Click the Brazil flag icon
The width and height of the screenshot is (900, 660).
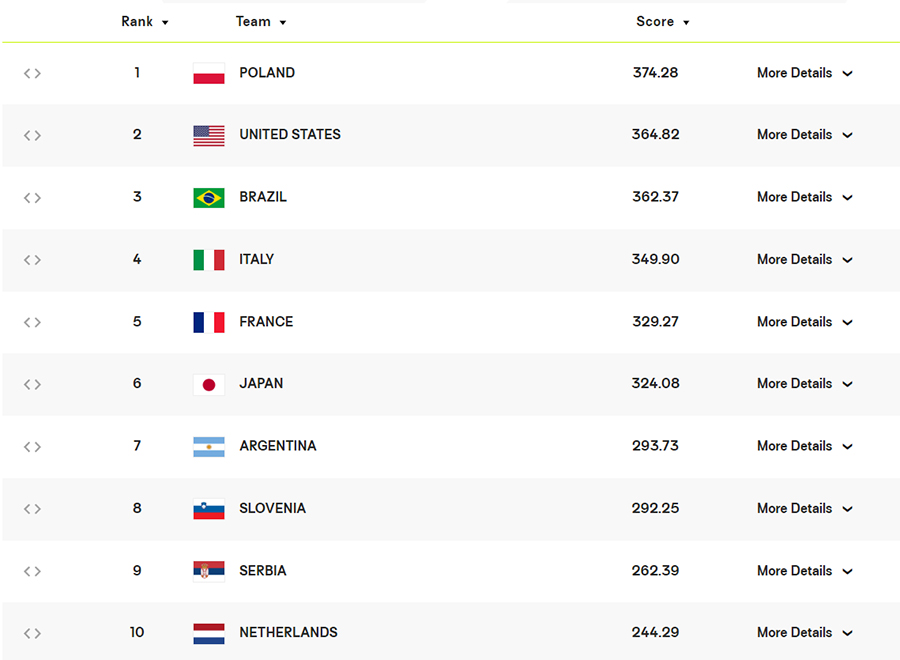(209, 198)
